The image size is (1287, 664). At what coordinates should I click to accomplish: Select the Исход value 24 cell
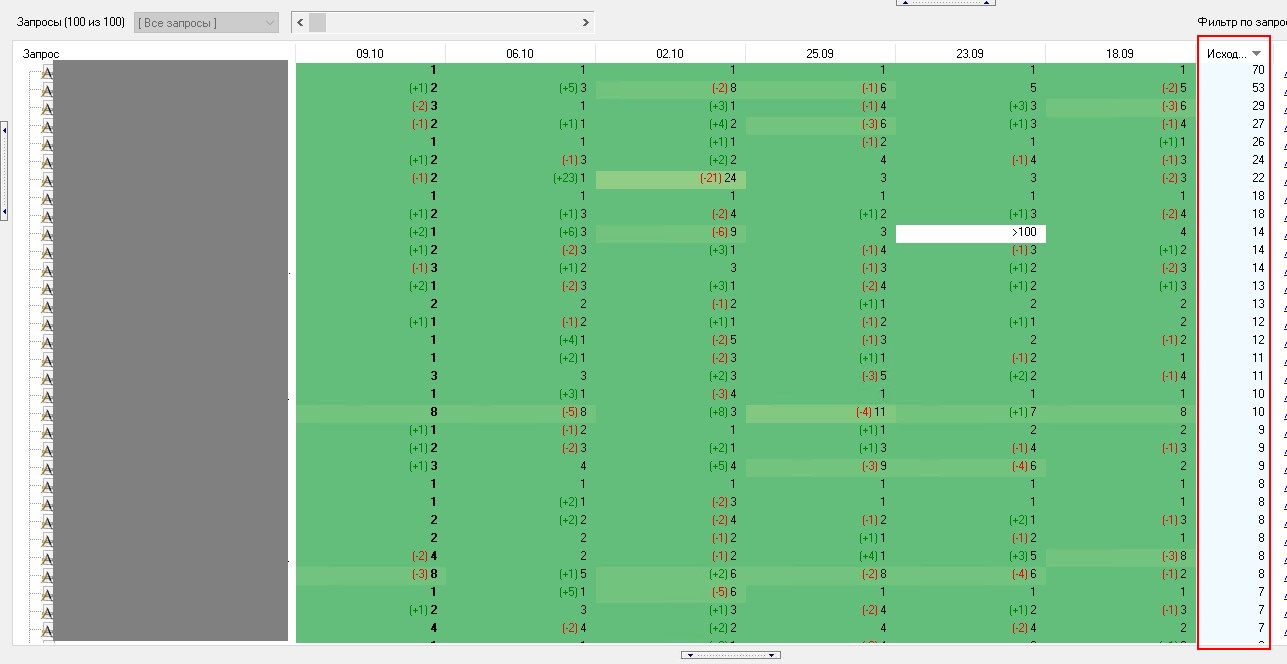tap(1234, 160)
